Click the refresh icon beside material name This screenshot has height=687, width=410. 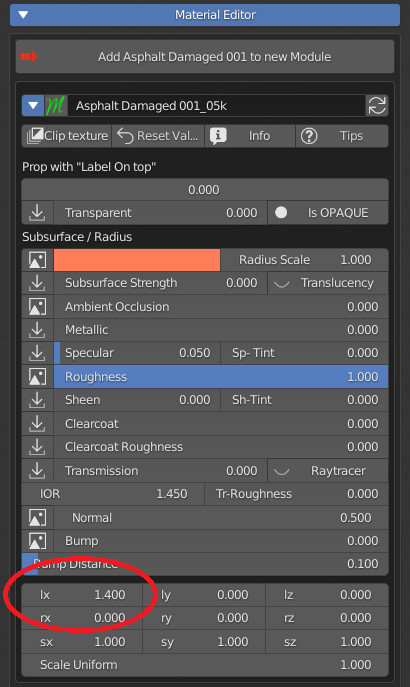coord(377,106)
